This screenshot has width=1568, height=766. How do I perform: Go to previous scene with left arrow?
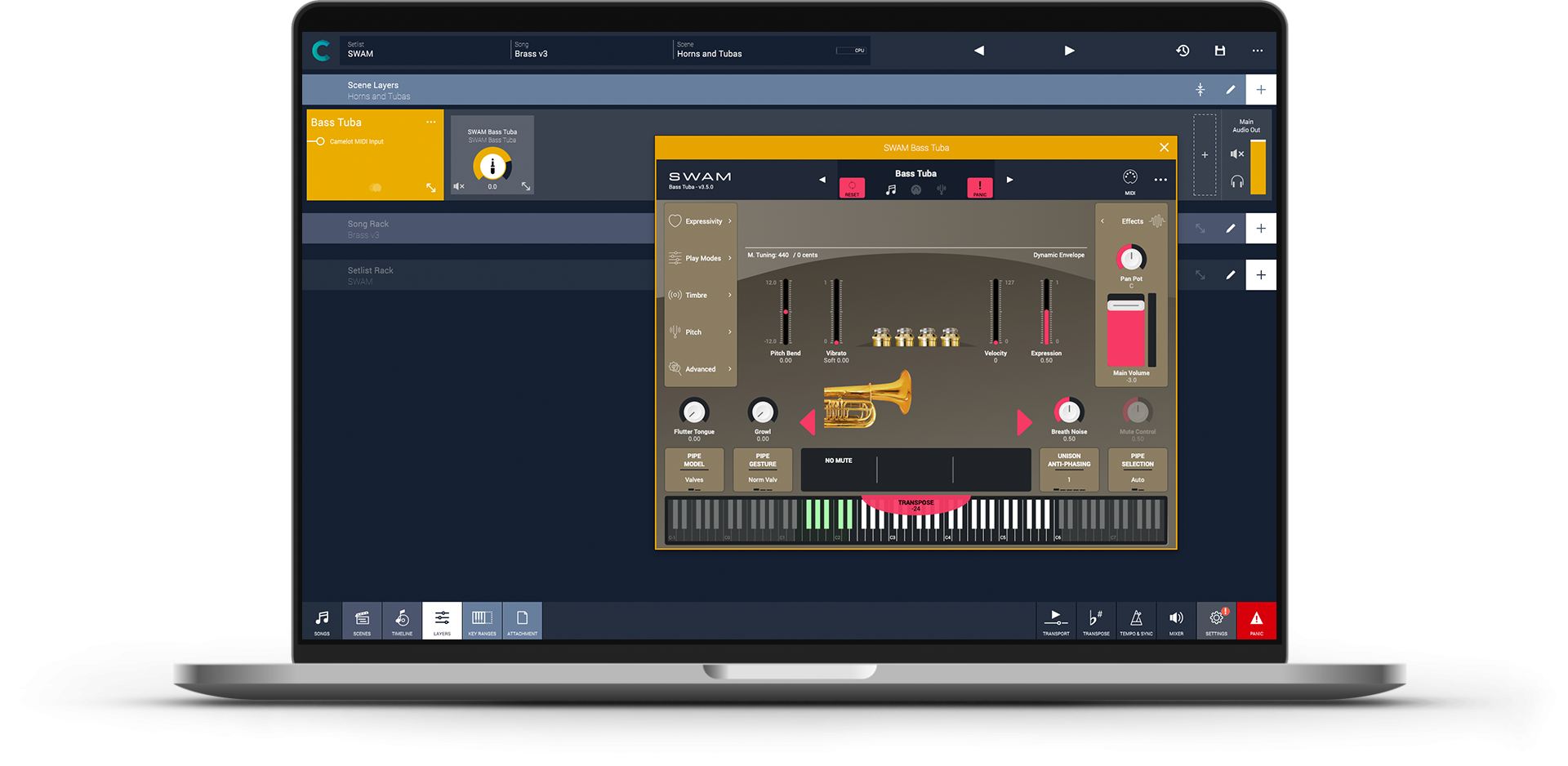coord(979,51)
